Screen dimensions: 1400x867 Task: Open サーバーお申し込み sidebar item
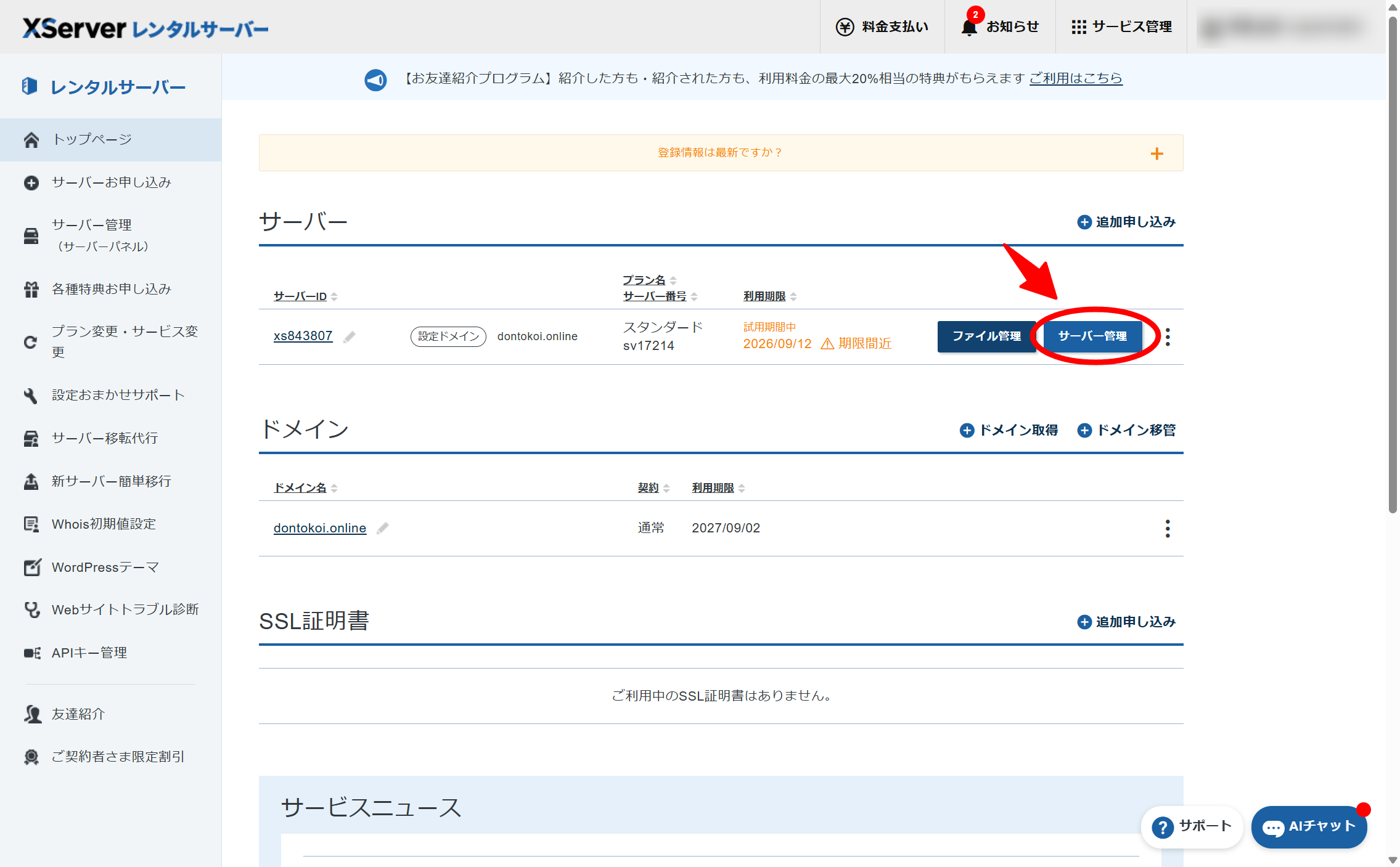(x=111, y=183)
